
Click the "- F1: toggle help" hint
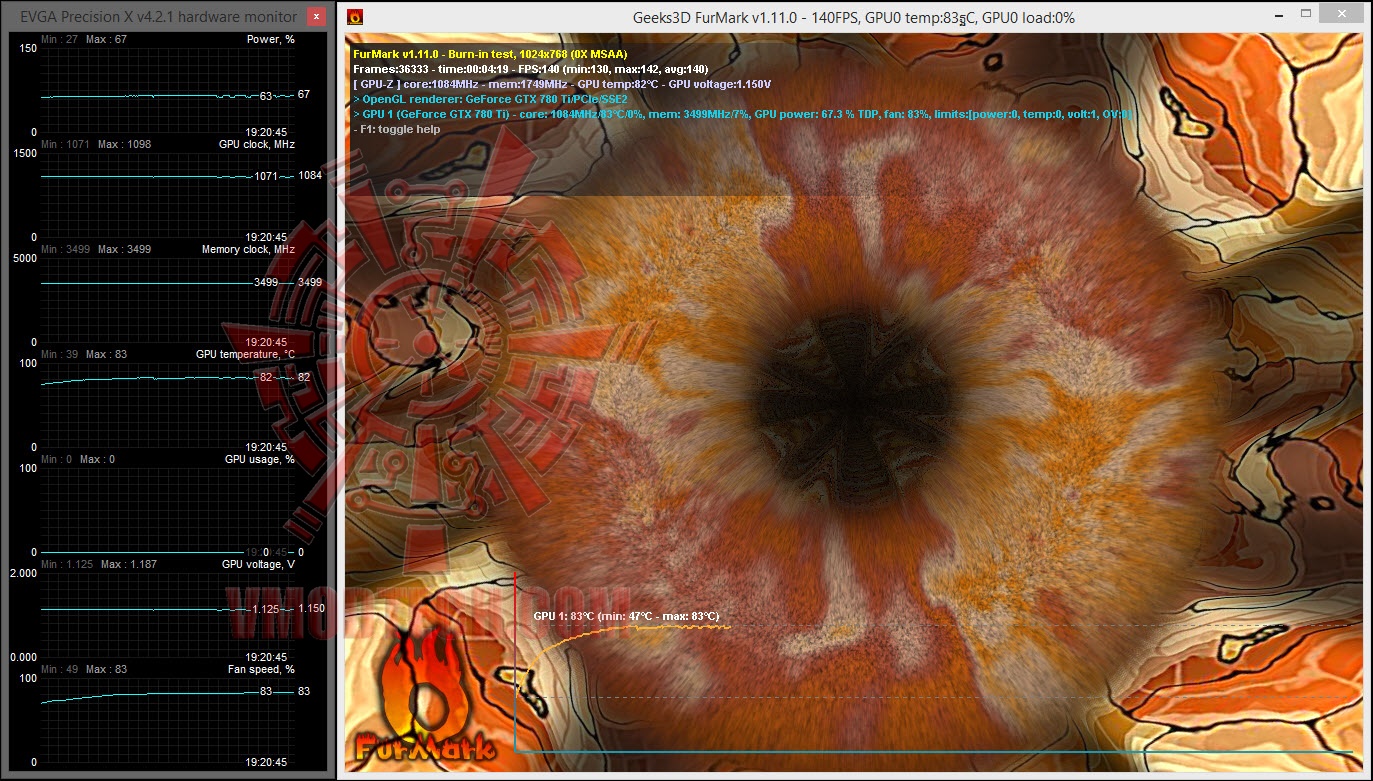pyautogui.click(x=397, y=129)
